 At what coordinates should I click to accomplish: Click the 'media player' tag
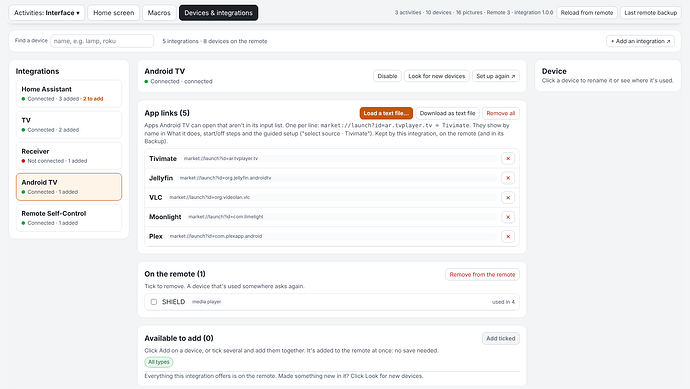point(206,302)
